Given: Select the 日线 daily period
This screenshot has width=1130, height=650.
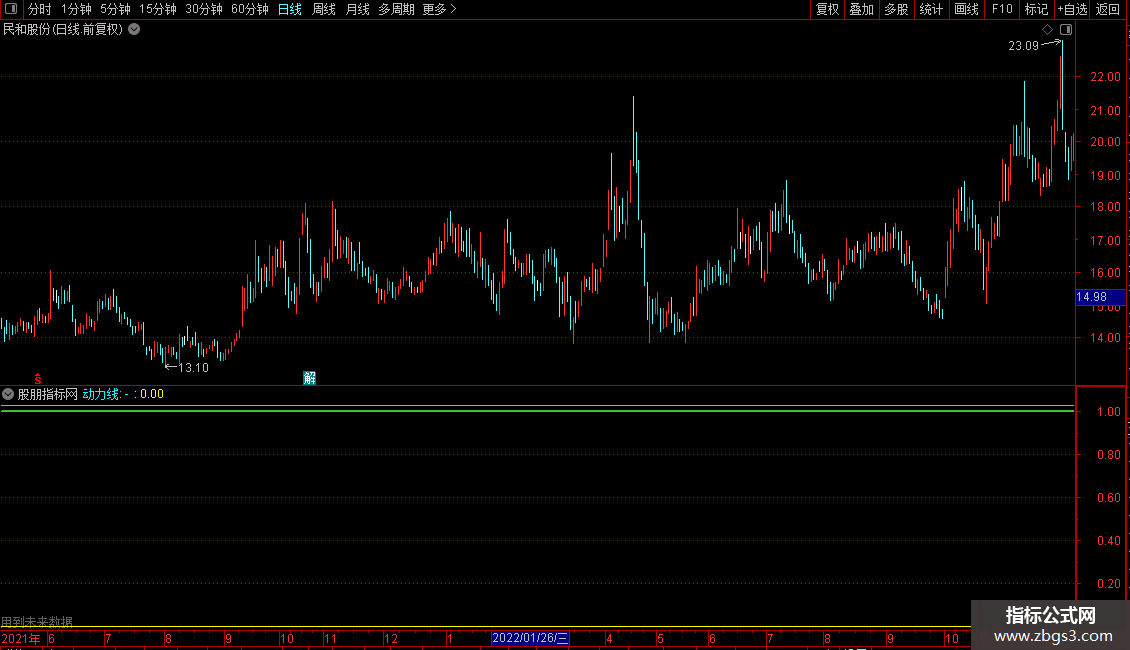Looking at the screenshot, I should [290, 9].
